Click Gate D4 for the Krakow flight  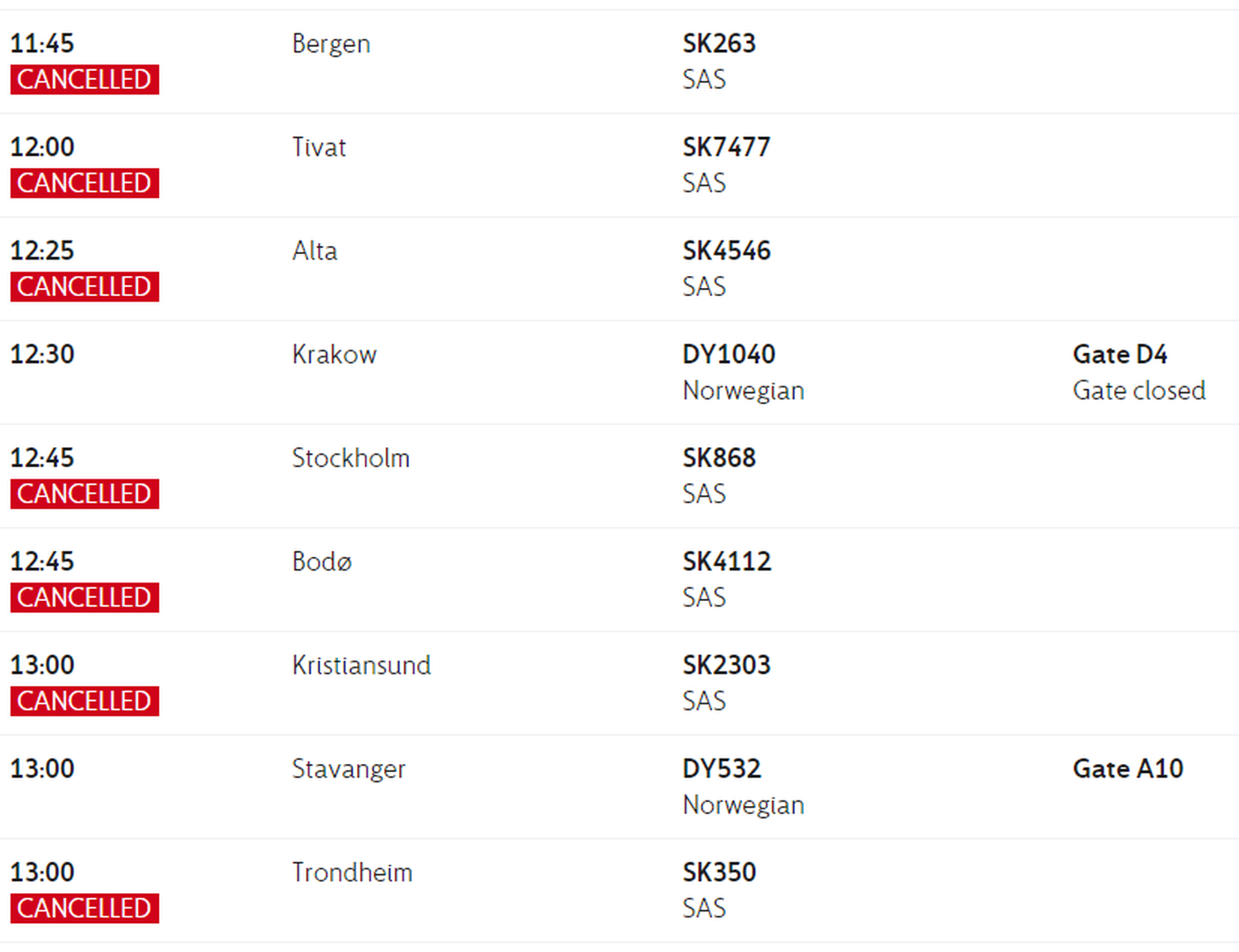click(1120, 354)
